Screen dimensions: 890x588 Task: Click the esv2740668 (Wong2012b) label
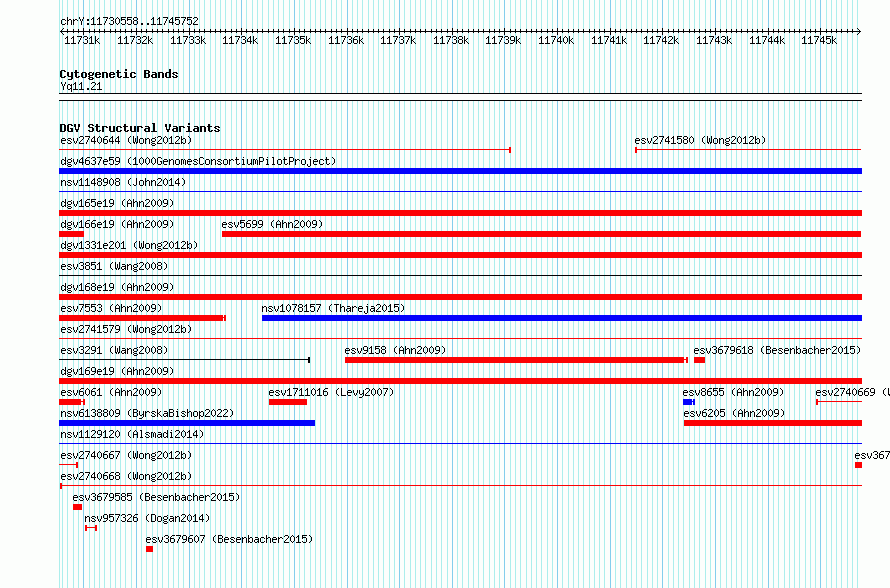point(126,476)
